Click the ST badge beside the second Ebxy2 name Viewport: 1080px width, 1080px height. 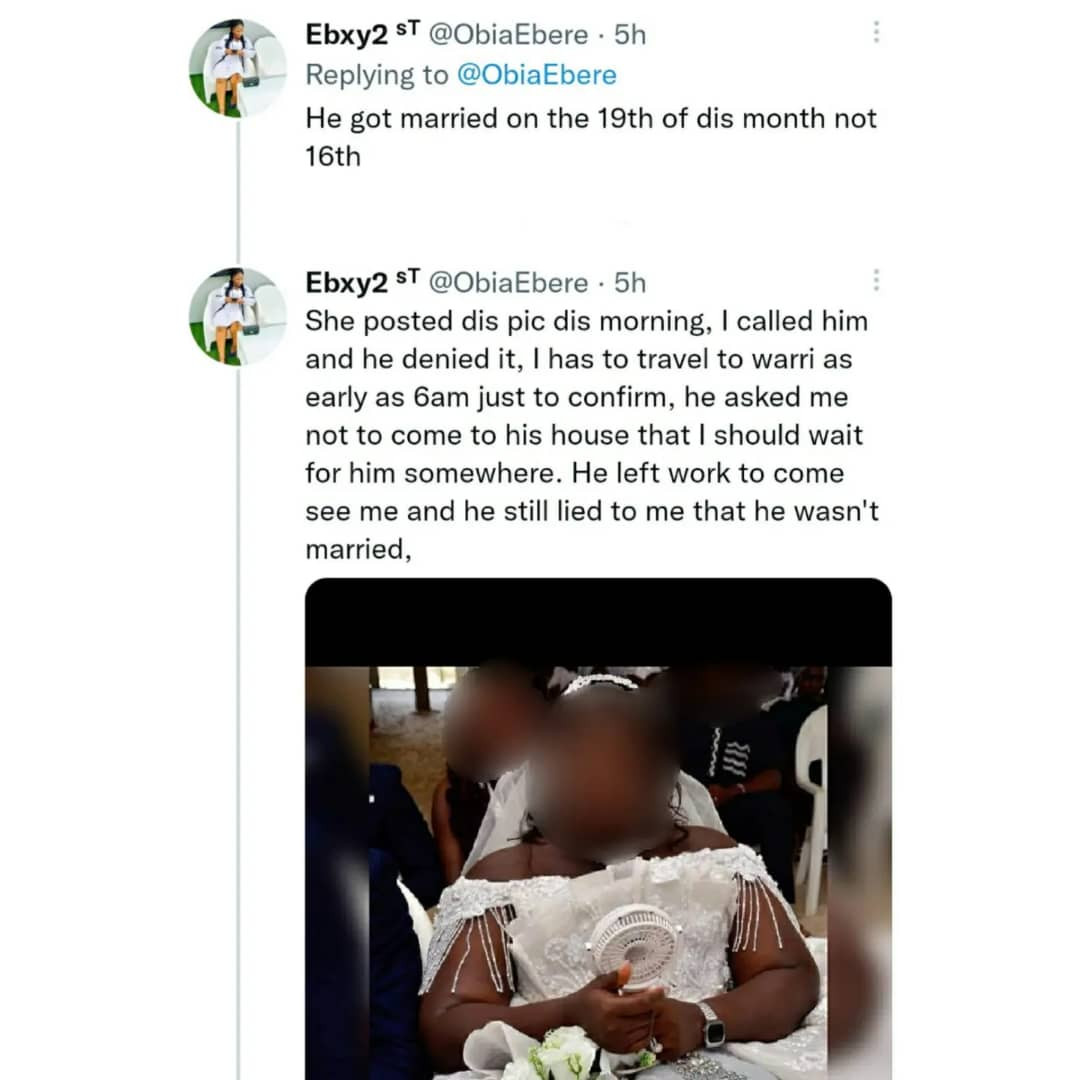coord(408,281)
